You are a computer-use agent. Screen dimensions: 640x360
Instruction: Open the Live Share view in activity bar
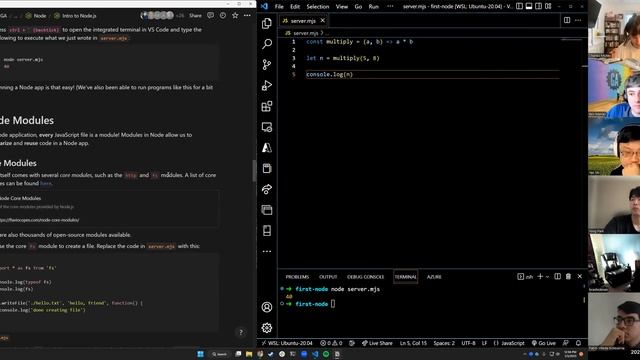tap(267, 189)
